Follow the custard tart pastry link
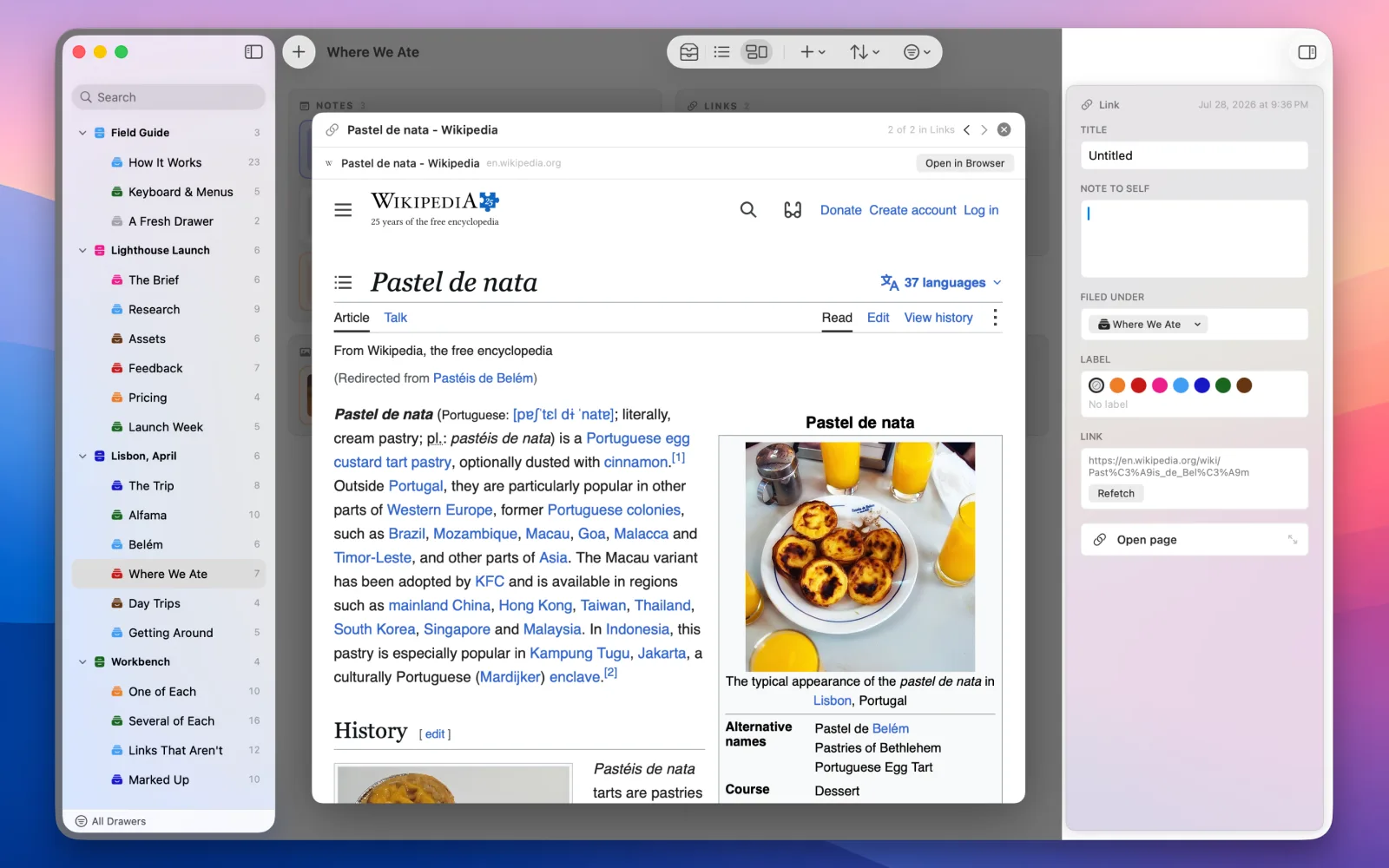The height and width of the screenshot is (868, 1389). coord(392,463)
